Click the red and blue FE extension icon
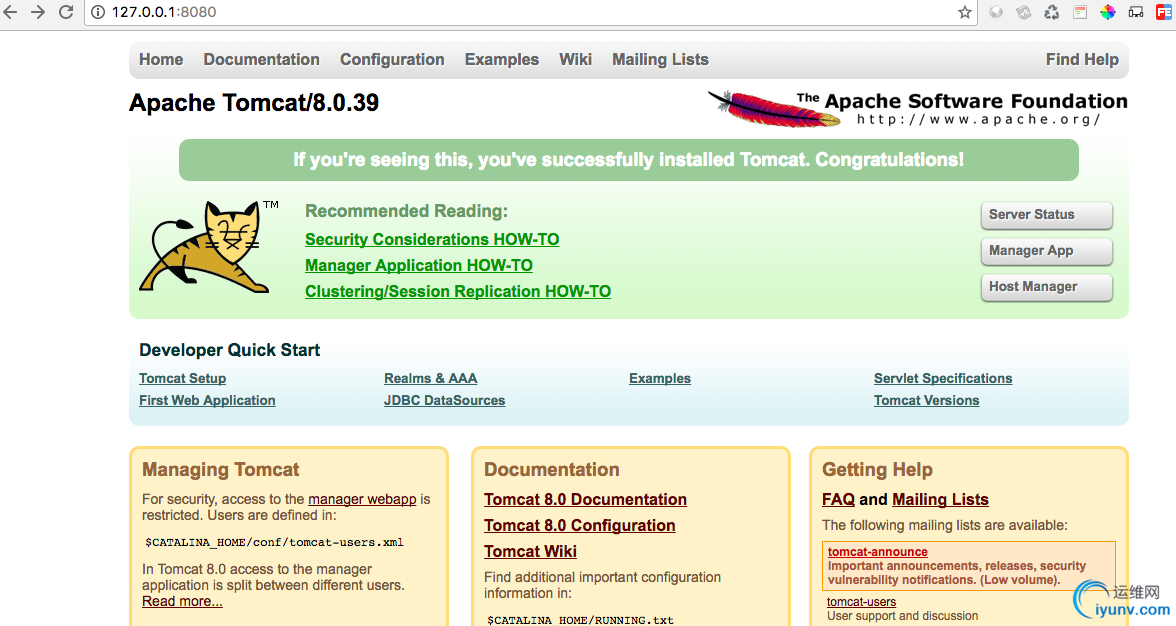The image size is (1176, 626). pyautogui.click(x=1164, y=12)
